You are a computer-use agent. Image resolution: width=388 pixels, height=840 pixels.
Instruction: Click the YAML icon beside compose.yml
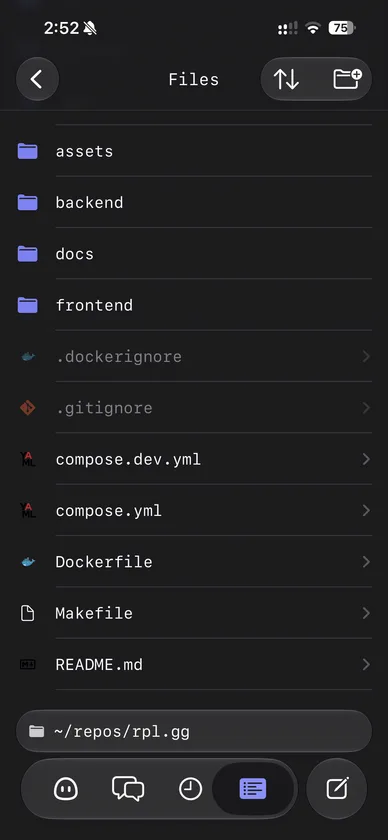tap(27, 511)
